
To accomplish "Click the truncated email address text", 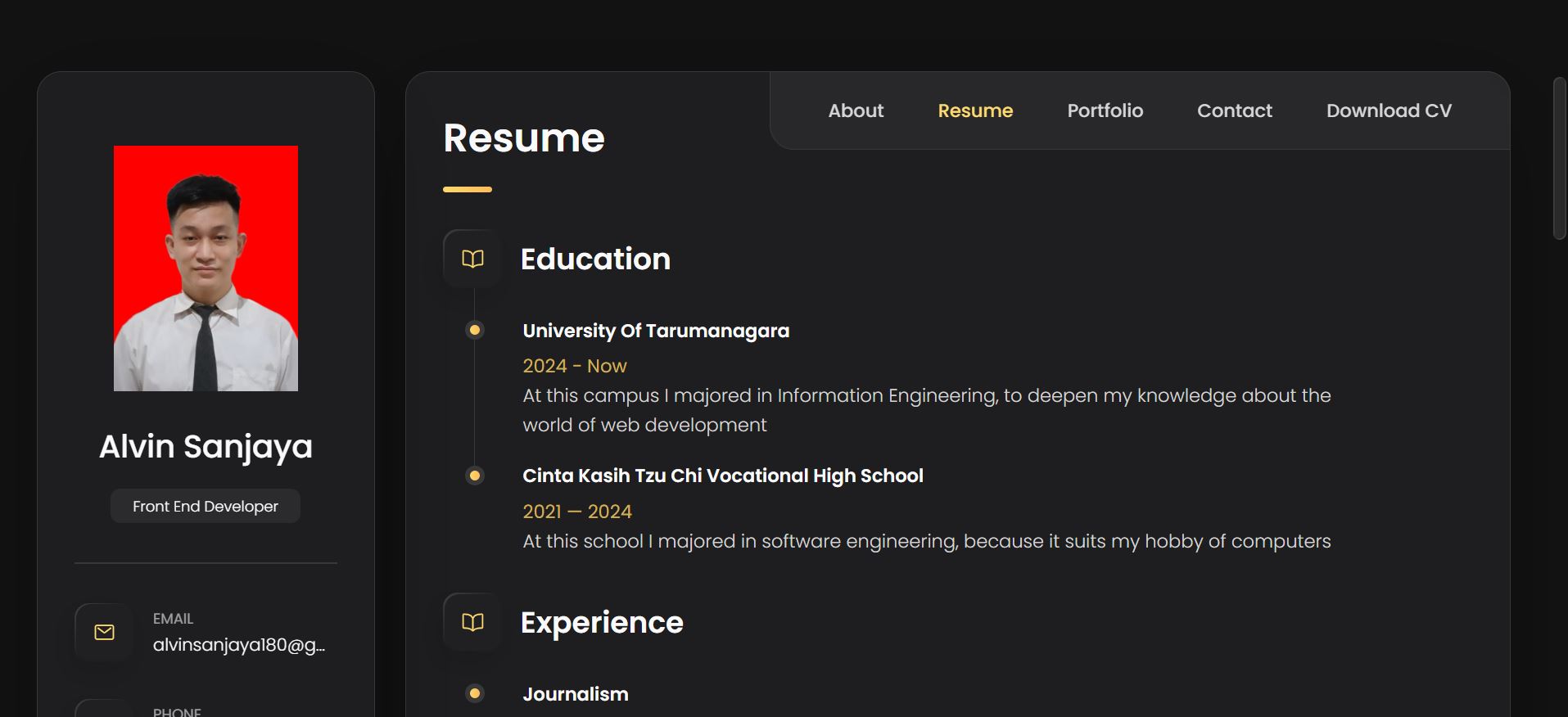I will (239, 645).
